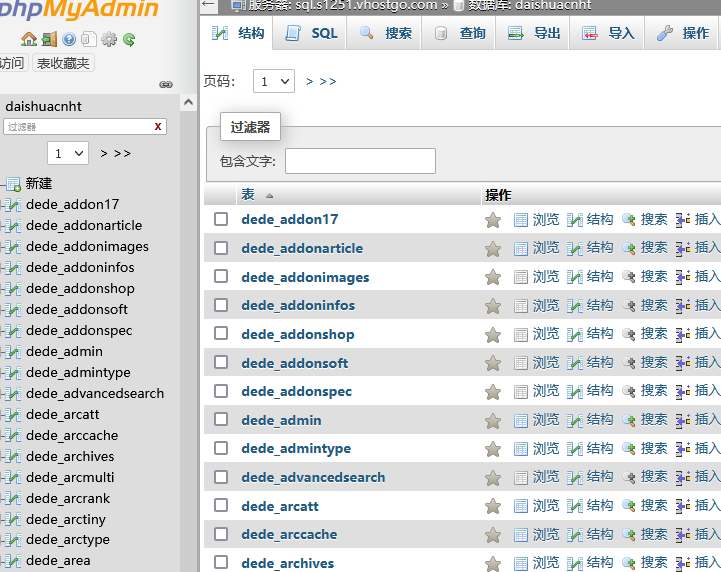Open the 导出 (Export) tab
The image size is (721, 572).
534,33
